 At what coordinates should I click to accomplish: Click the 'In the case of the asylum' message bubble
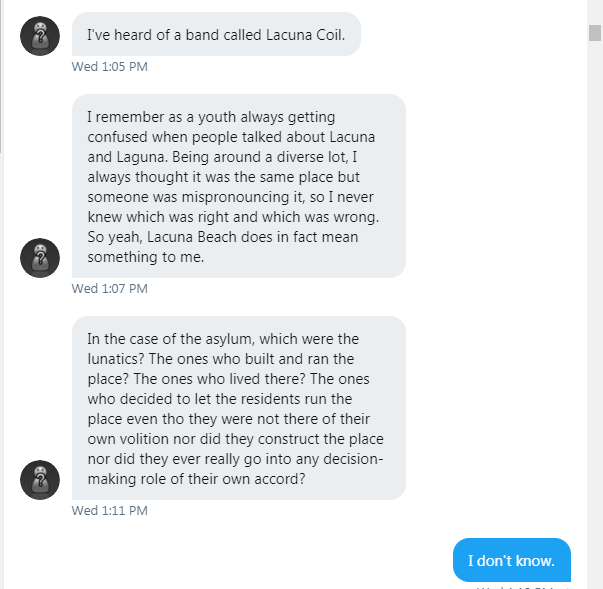click(238, 408)
